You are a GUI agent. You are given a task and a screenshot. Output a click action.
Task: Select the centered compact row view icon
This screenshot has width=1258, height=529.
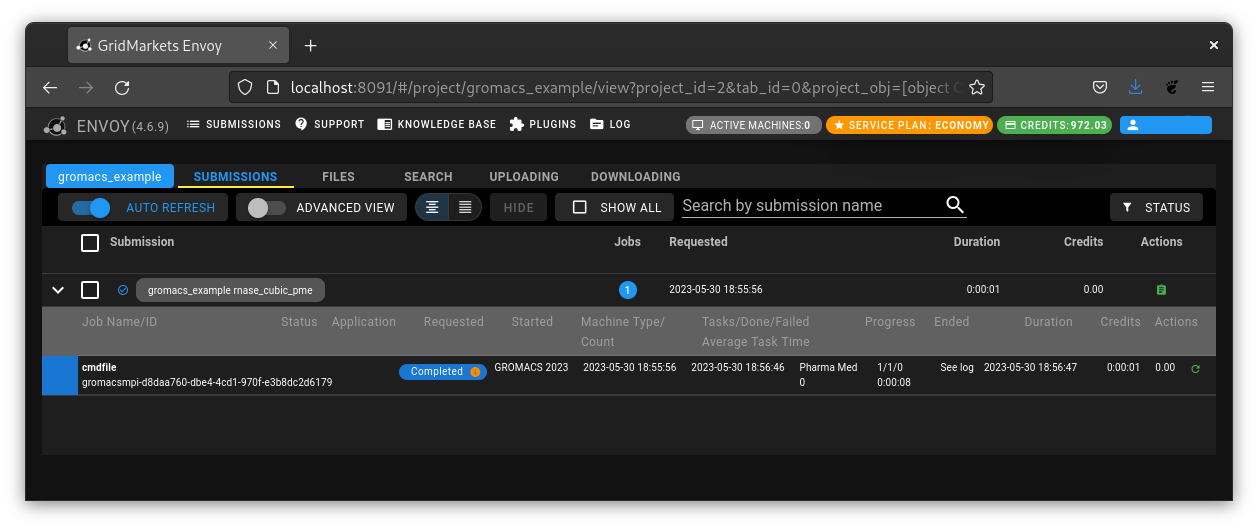click(x=432, y=207)
